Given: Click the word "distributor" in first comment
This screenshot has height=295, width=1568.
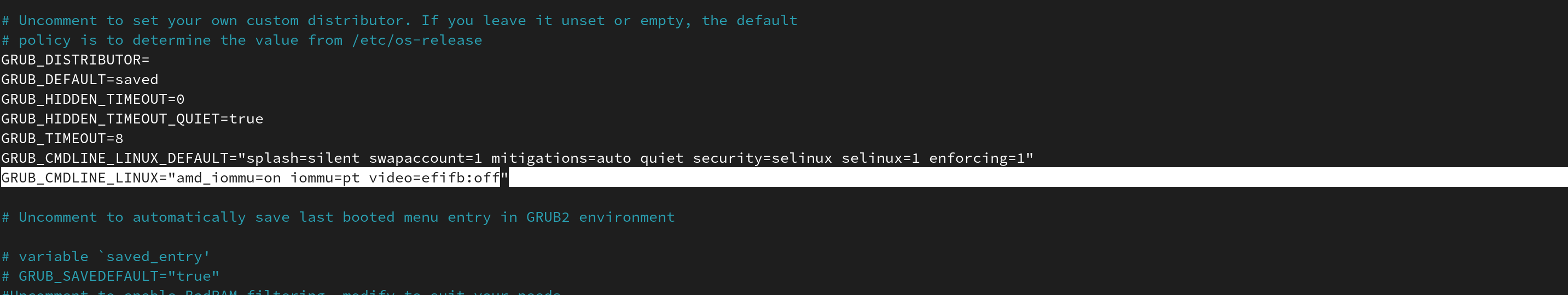Looking at the screenshot, I should [x=355, y=21].
